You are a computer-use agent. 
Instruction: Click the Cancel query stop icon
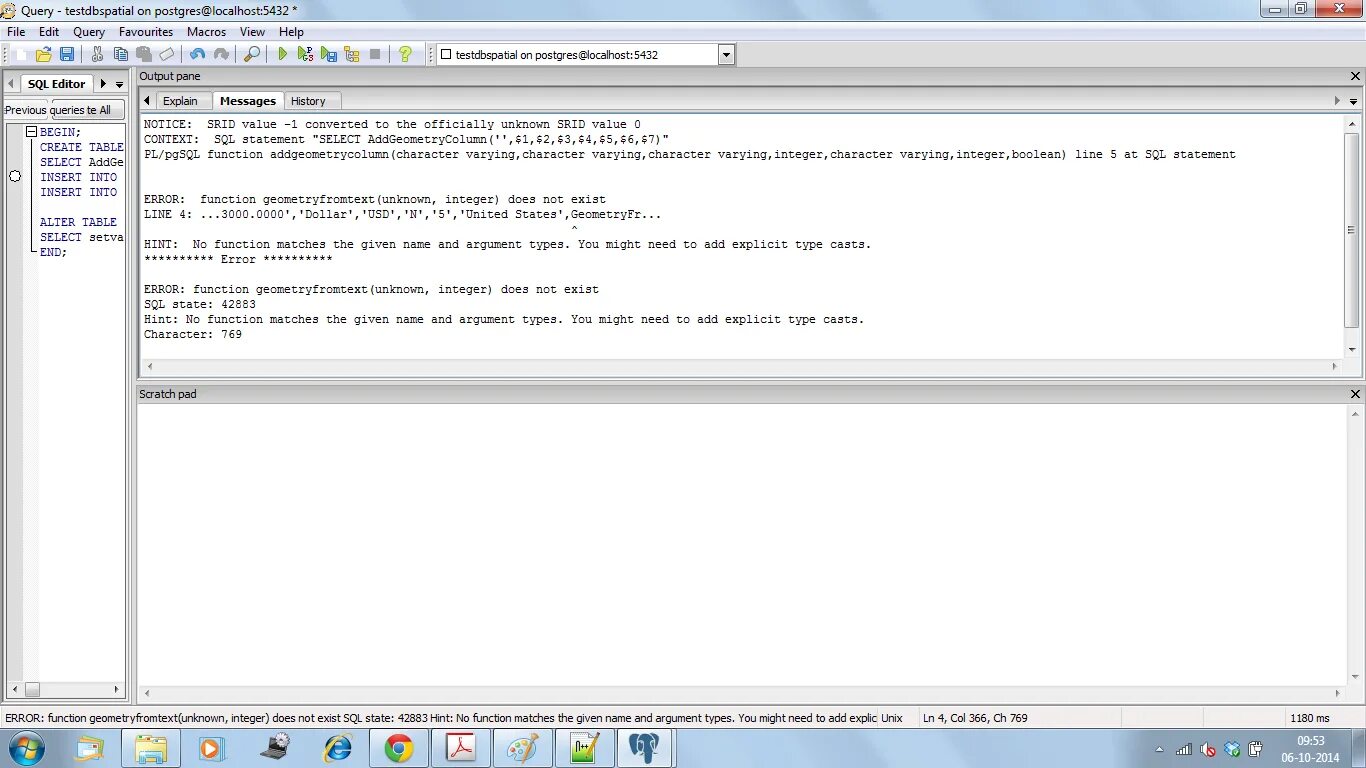coord(375,54)
